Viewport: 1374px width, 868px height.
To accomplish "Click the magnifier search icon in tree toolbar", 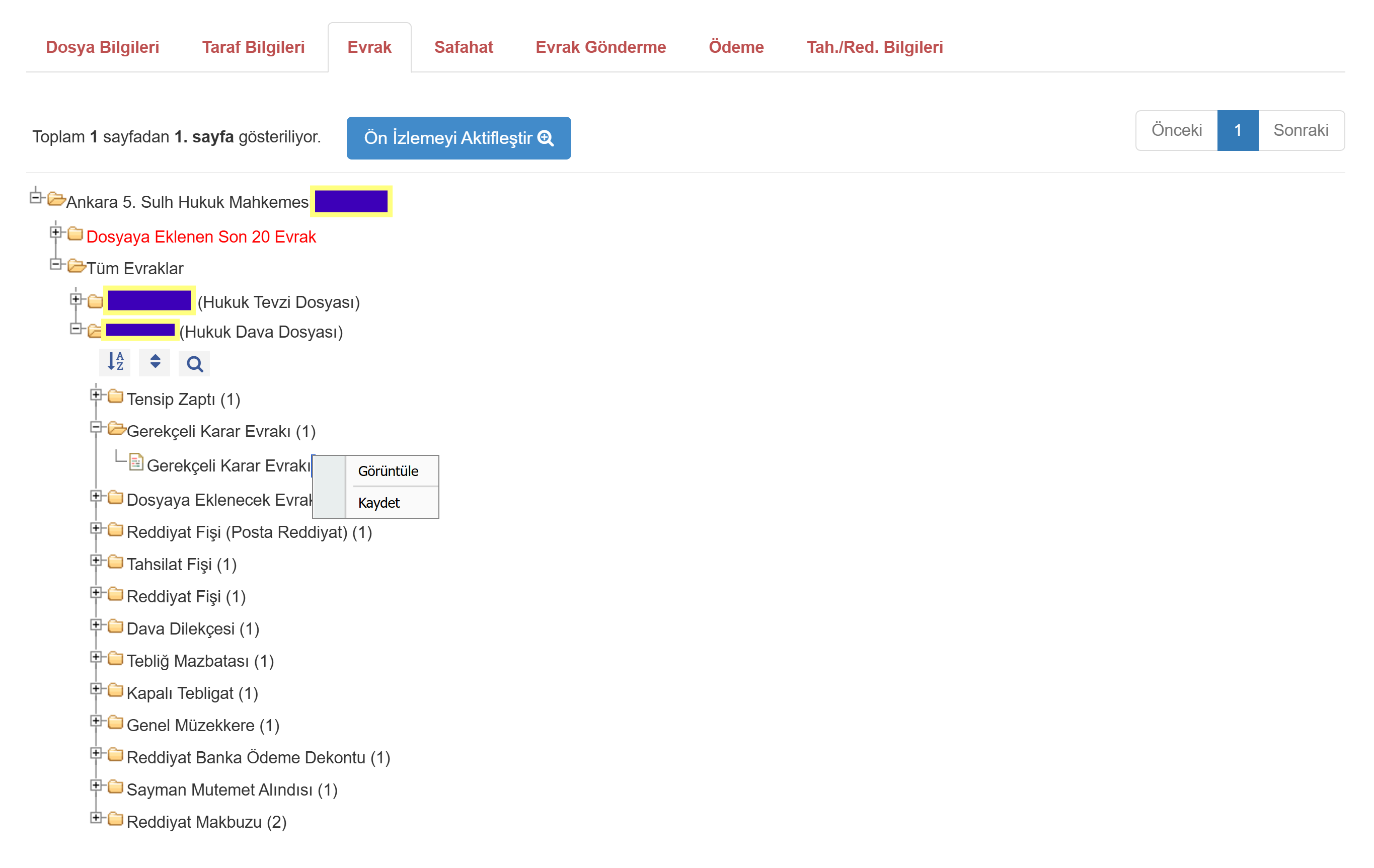I will click(x=195, y=364).
